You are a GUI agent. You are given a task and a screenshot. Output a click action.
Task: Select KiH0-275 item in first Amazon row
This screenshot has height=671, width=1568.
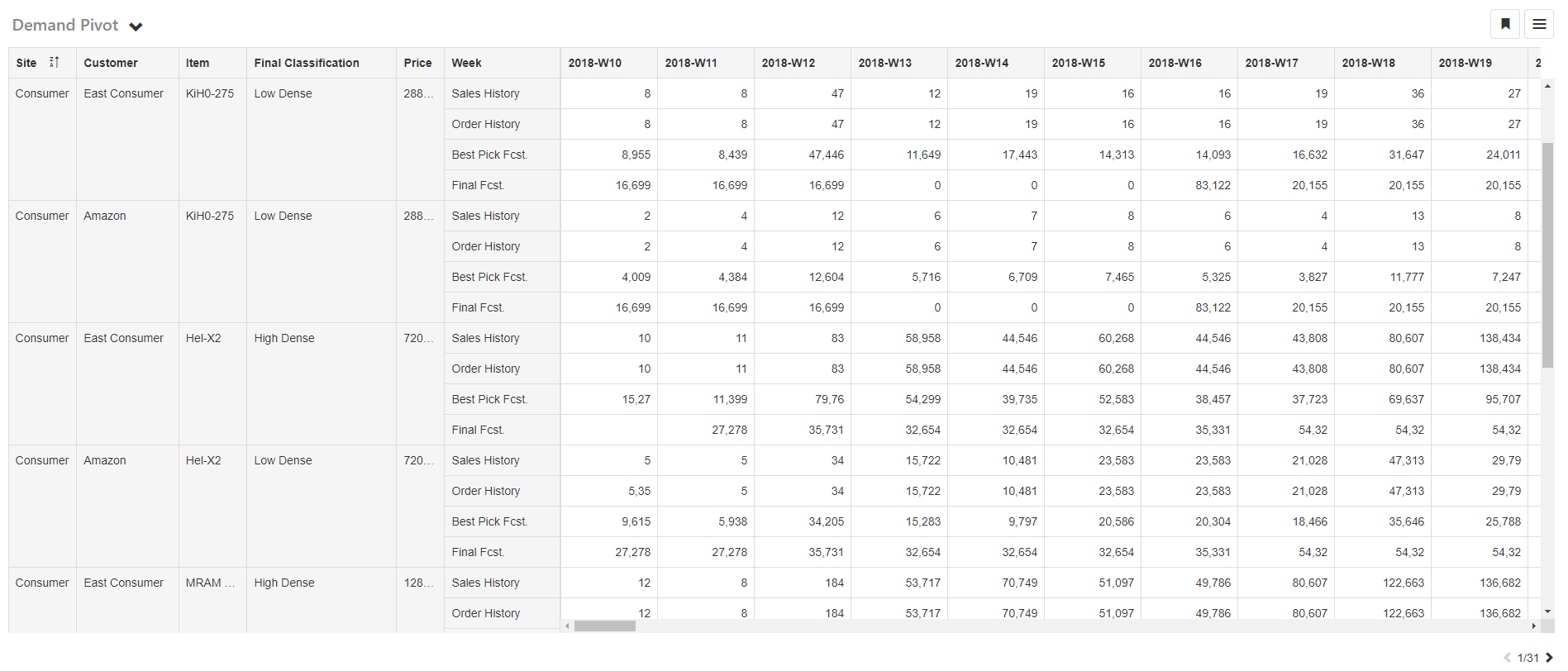point(210,216)
